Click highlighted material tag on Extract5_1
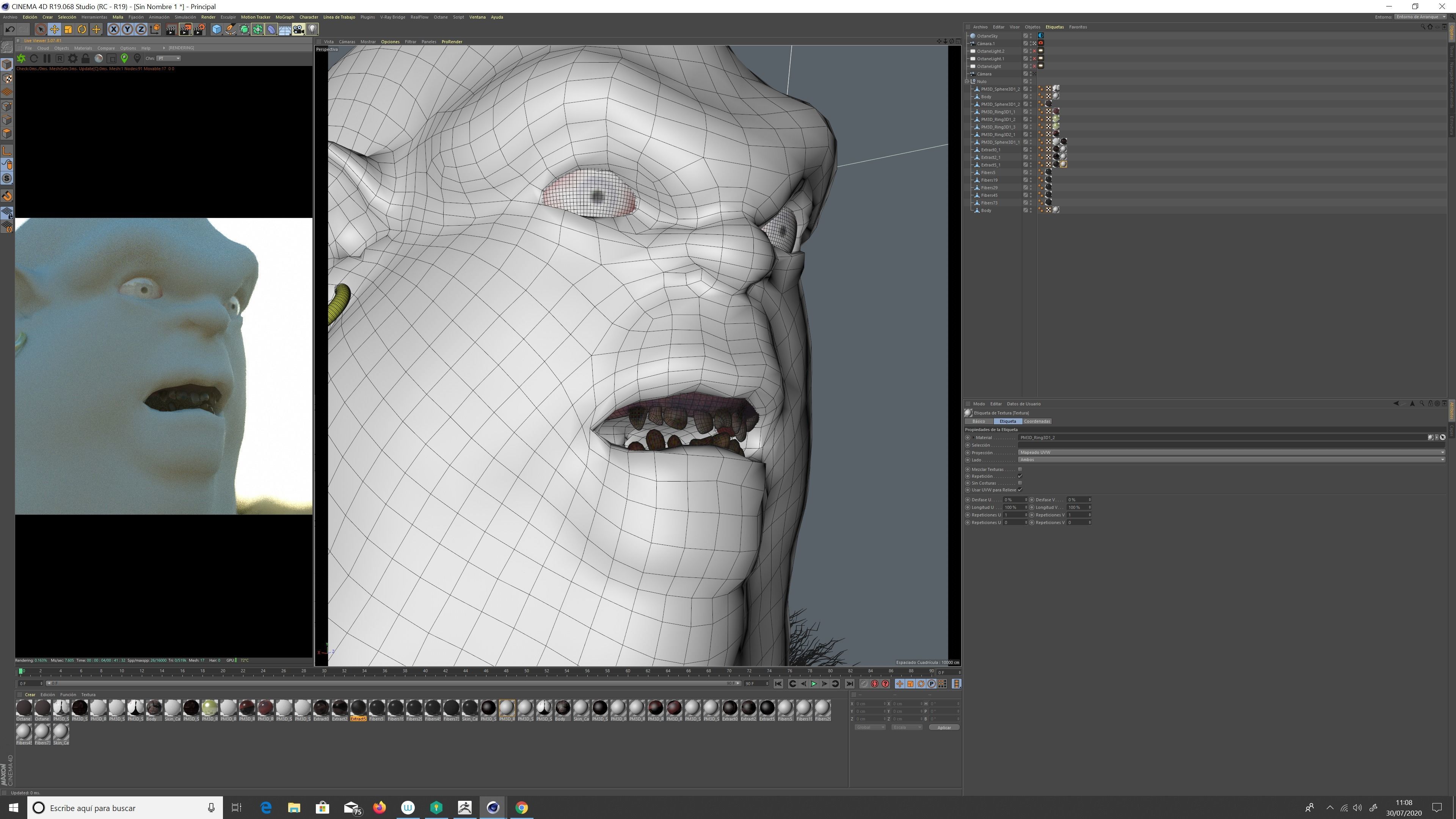This screenshot has height=819, width=1456. [x=1063, y=165]
